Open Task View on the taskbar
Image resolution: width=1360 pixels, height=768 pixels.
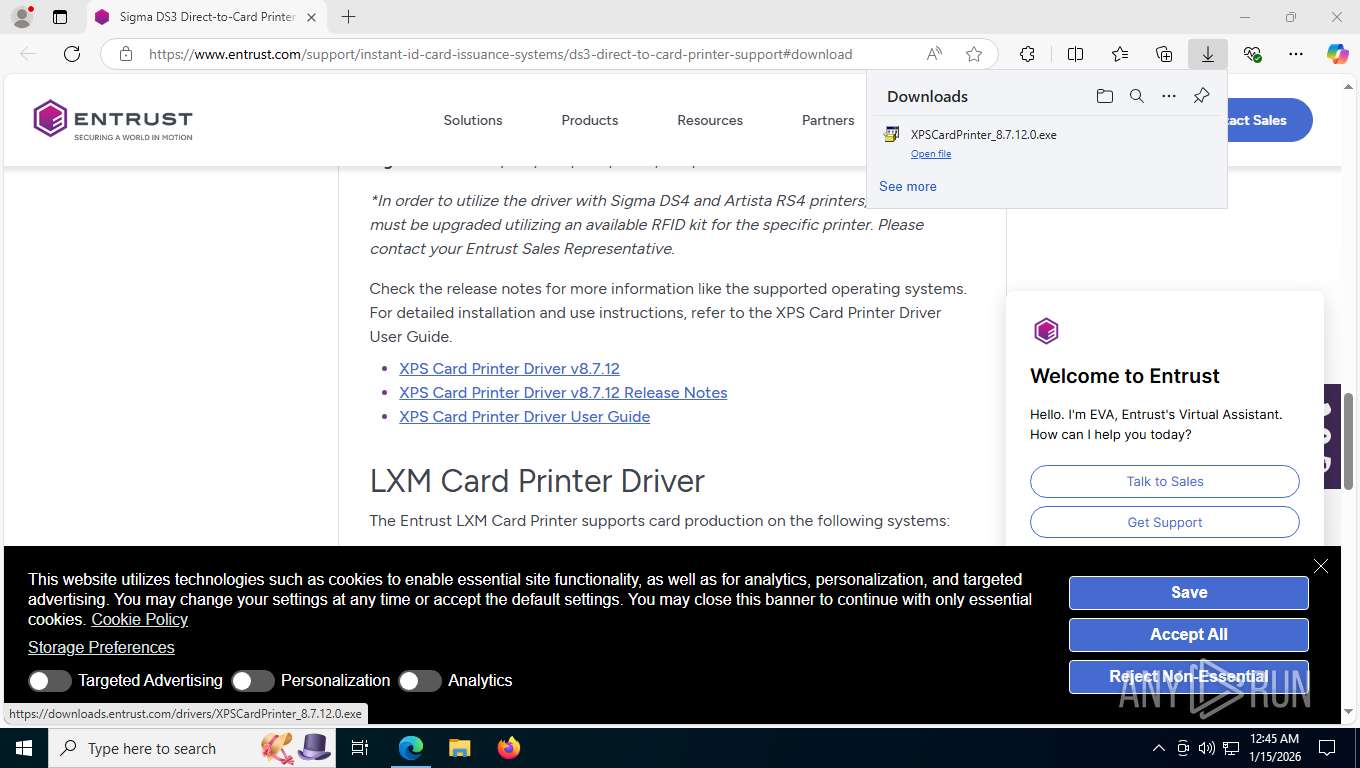coord(360,748)
